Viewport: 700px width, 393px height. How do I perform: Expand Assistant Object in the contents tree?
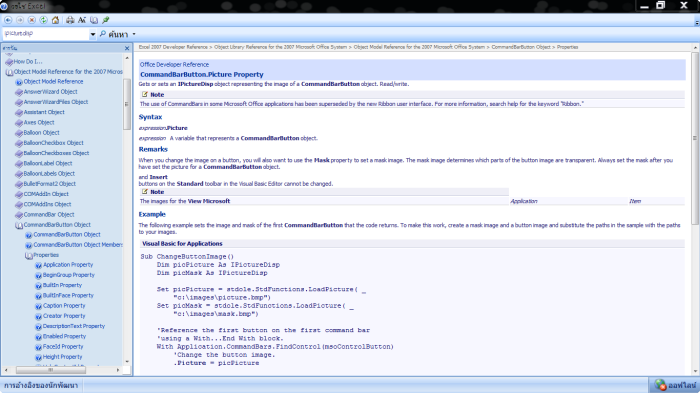click(x=44, y=113)
